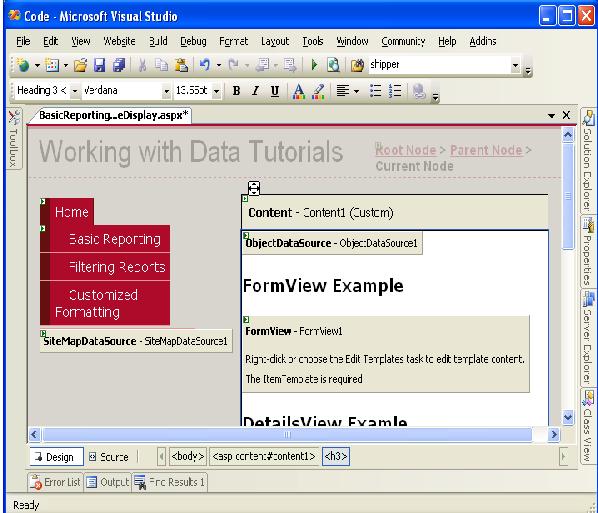Open the Heading 3 block format dropdown
Screen dimensions: 598x513
75,91
